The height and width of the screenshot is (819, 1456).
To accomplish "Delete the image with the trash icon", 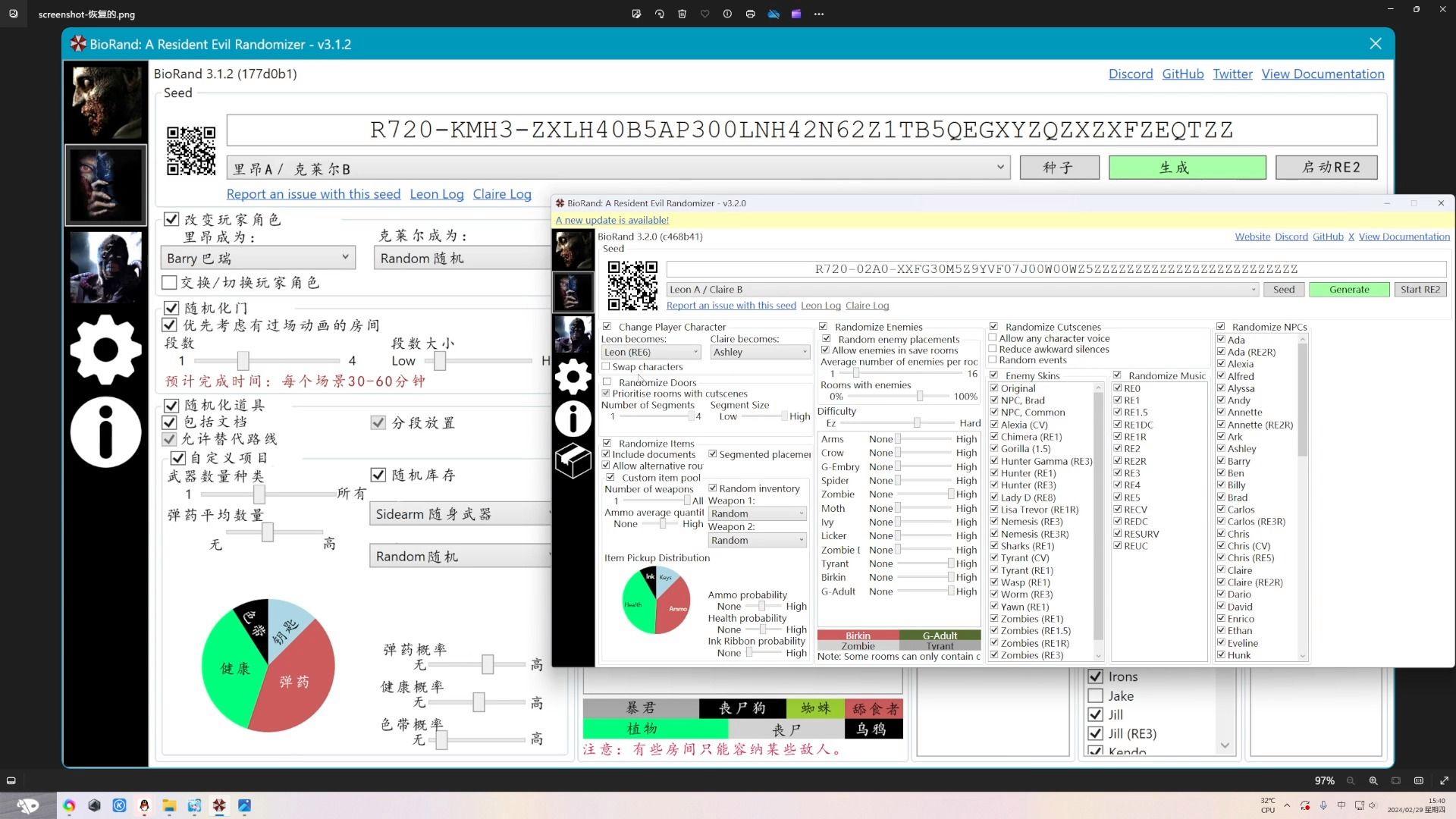I will (682, 14).
